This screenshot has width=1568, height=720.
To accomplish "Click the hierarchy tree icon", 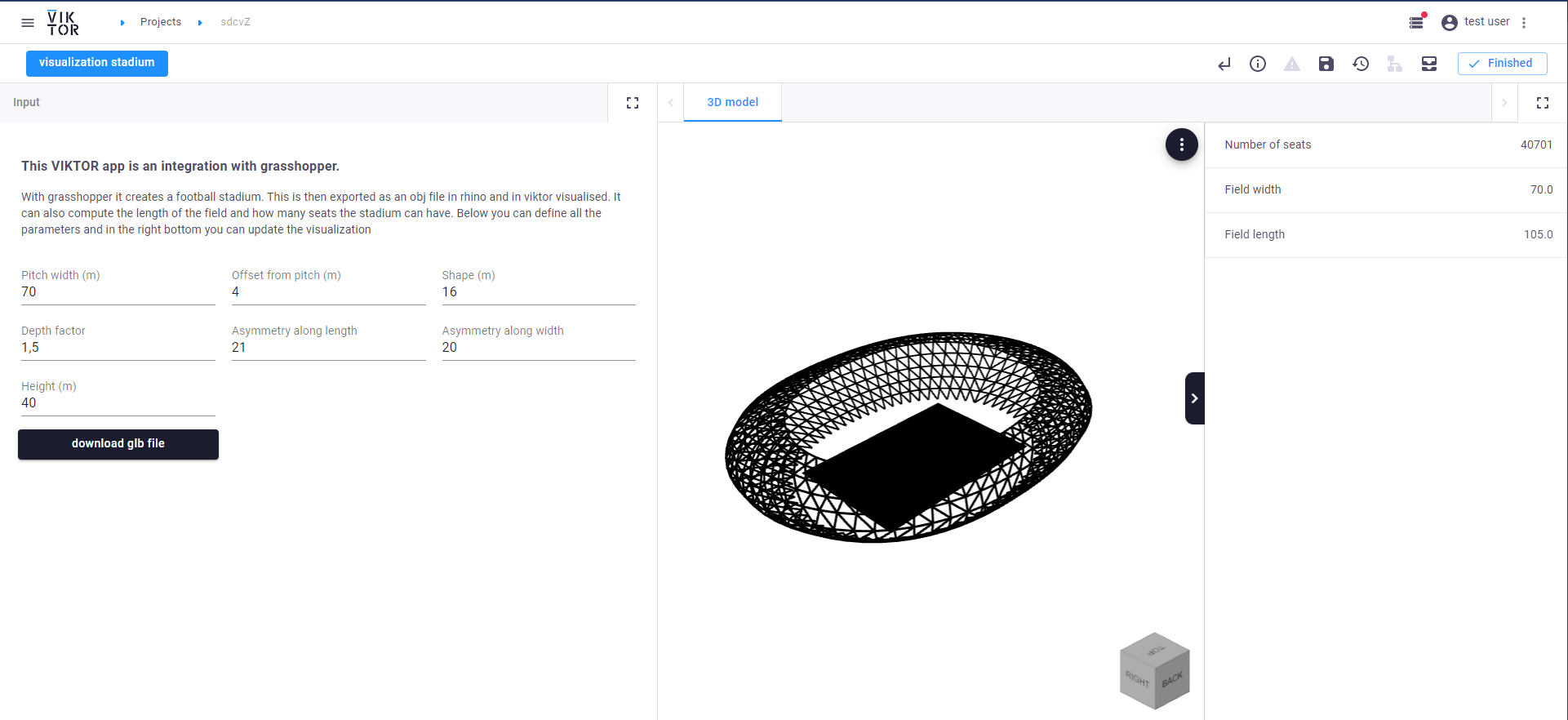I will (x=1395, y=64).
